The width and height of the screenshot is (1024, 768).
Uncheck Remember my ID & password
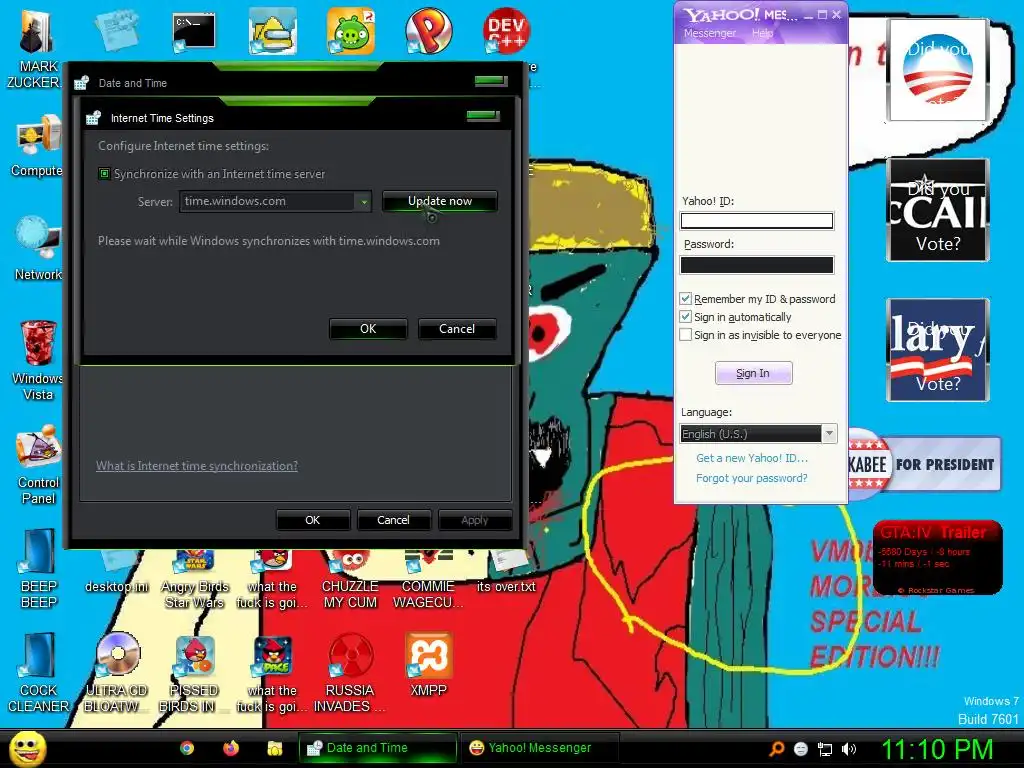pos(685,298)
